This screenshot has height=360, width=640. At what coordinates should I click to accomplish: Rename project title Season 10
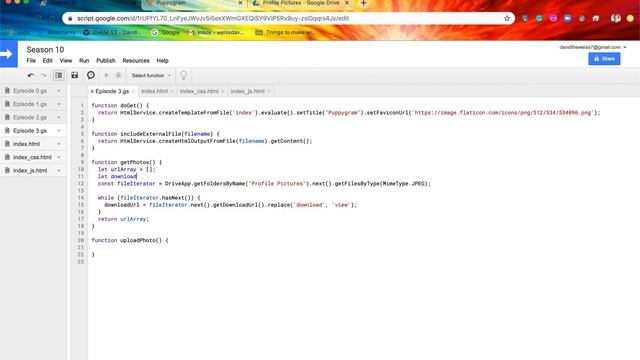[x=45, y=49]
